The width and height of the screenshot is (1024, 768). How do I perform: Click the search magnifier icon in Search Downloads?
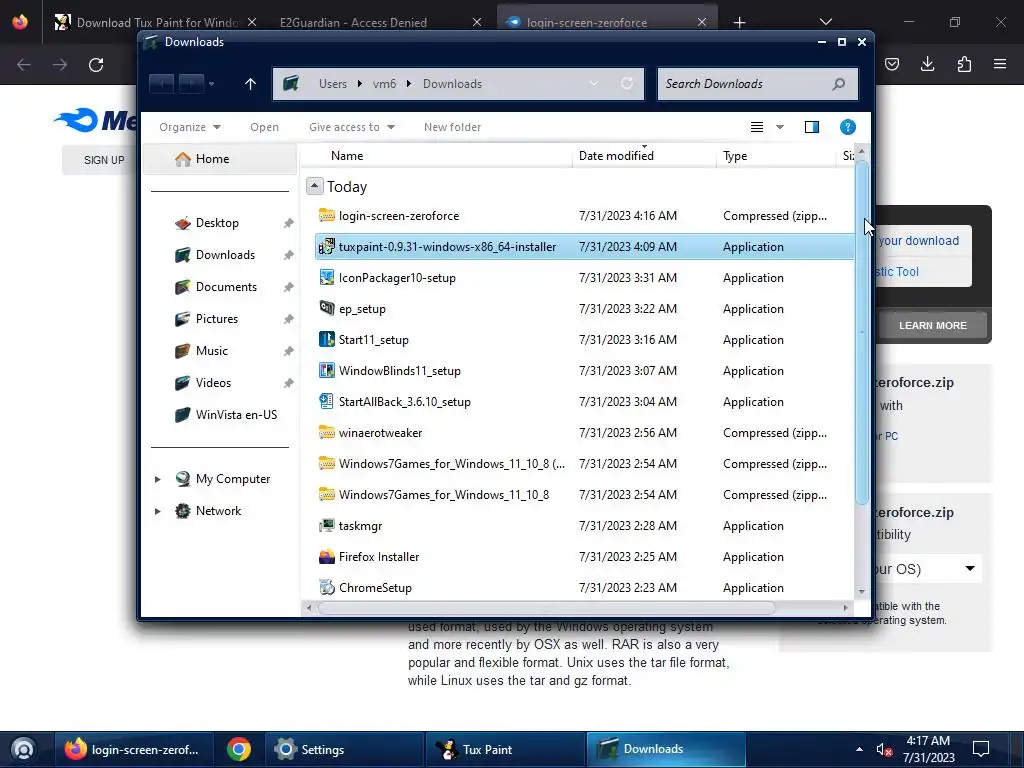tap(839, 84)
